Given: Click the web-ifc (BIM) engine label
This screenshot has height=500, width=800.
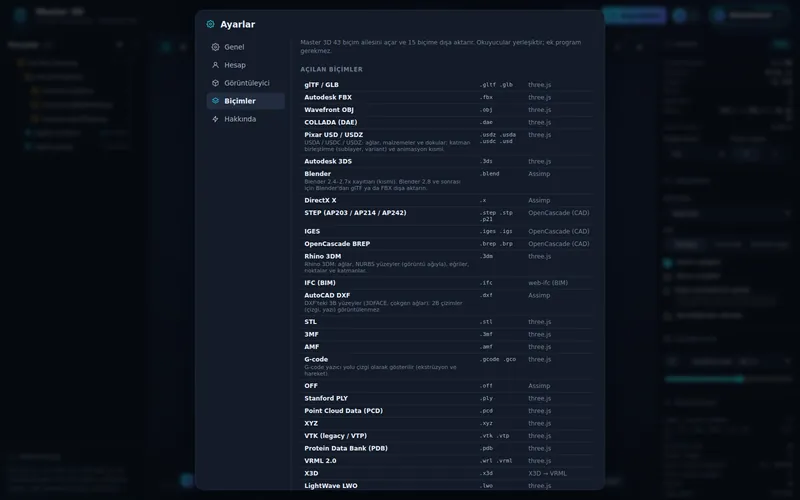Looking at the screenshot, I should pos(547,283).
